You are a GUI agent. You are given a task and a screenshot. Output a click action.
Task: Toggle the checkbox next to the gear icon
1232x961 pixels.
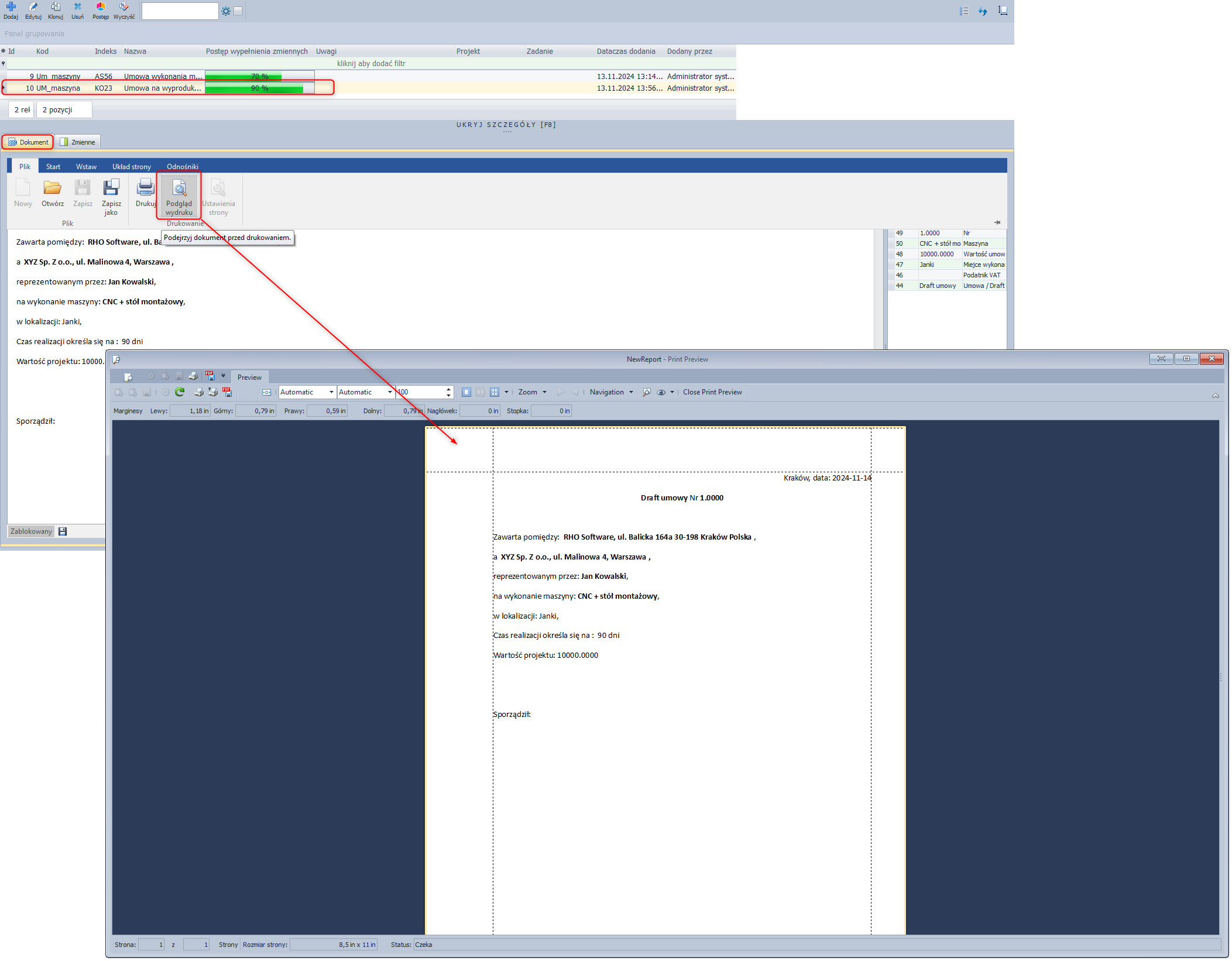point(238,11)
